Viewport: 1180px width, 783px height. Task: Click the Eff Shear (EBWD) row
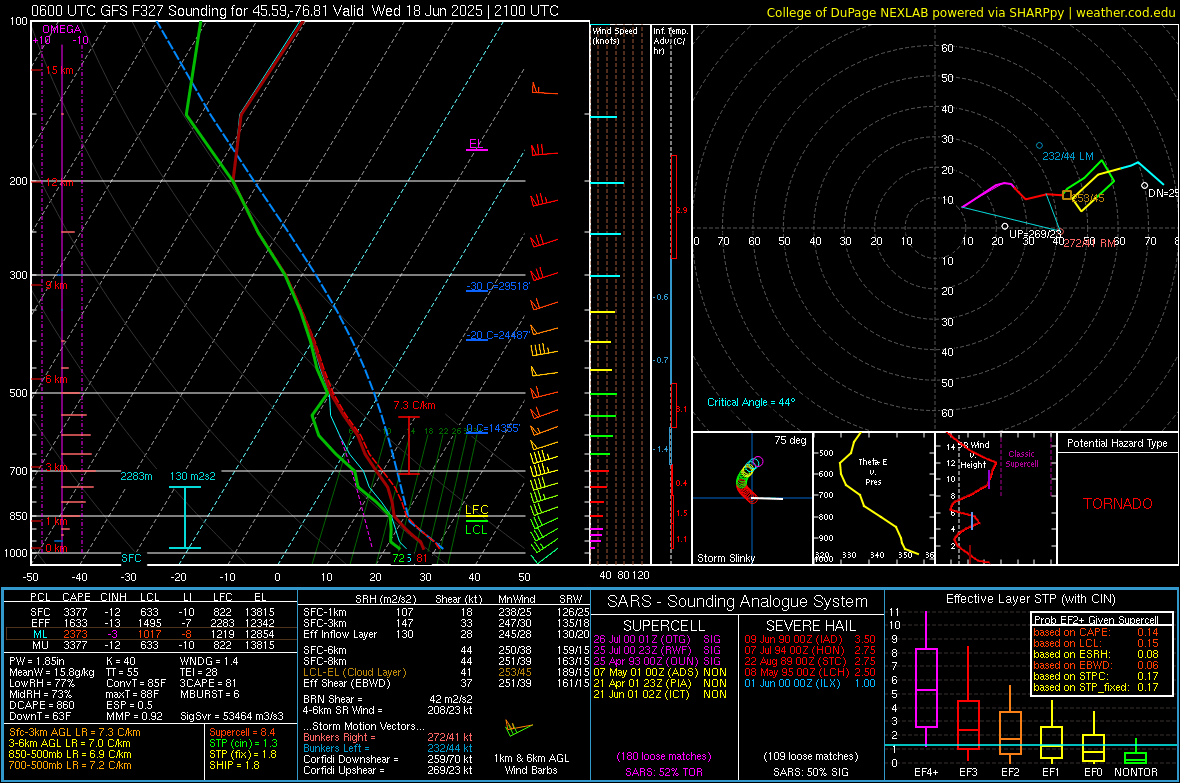point(446,683)
